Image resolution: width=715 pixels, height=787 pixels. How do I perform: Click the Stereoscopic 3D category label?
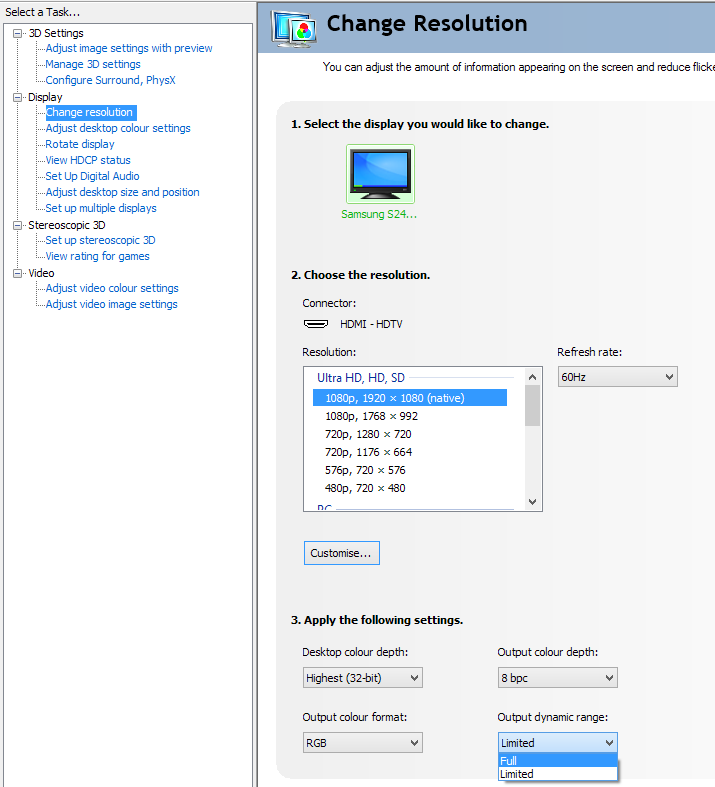(67, 225)
